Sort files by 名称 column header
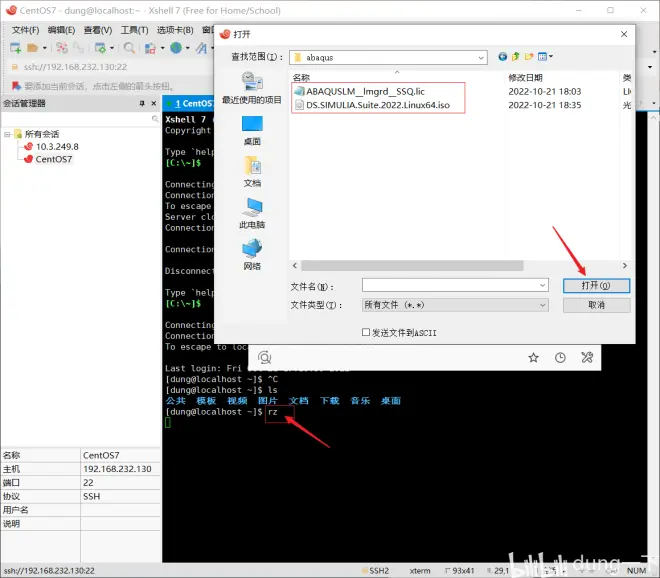The height and width of the screenshot is (578, 660). tap(301, 78)
